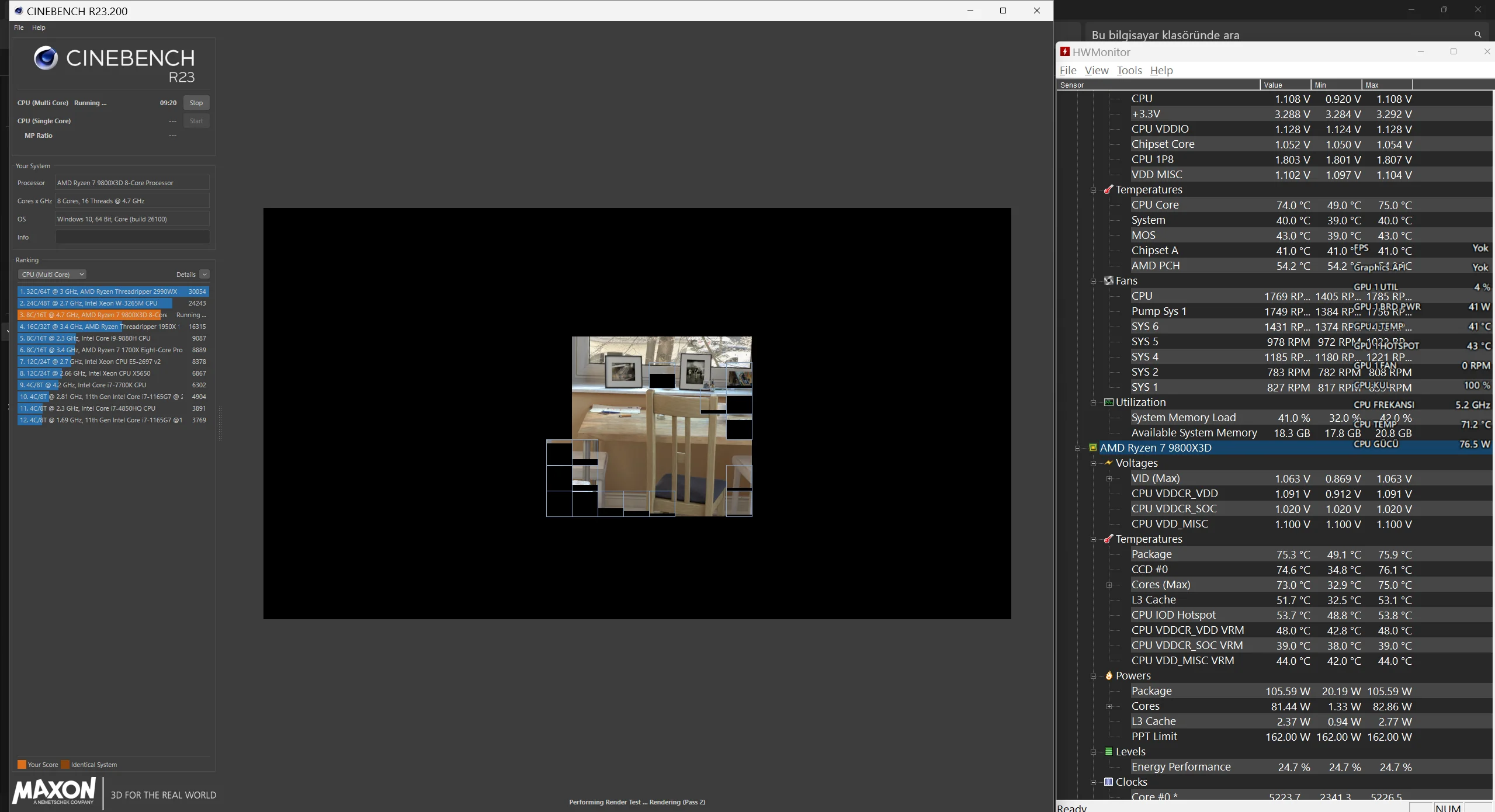Expand the VID (Max) voltage entry
1495x812 pixels.
(1109, 479)
